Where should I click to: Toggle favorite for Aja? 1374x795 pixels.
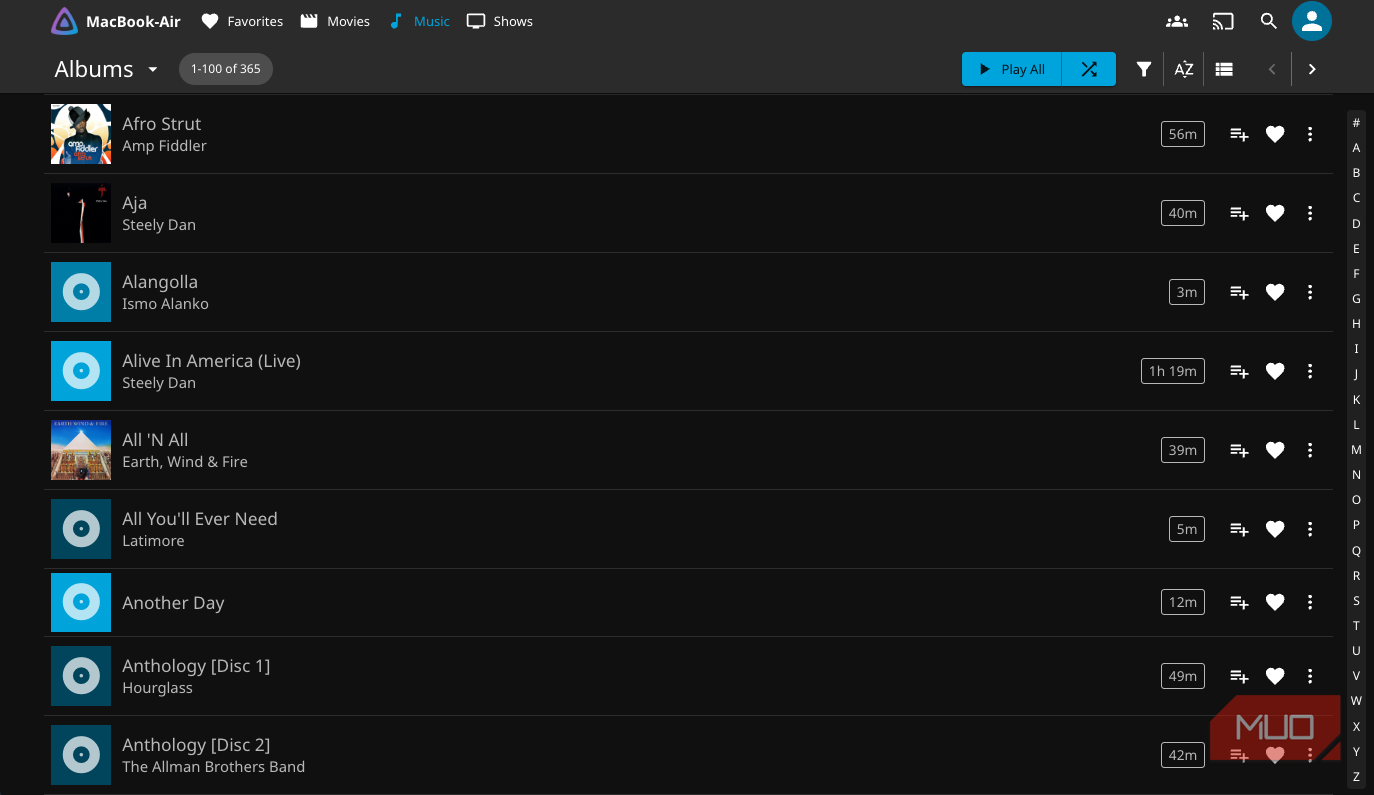pos(1275,213)
